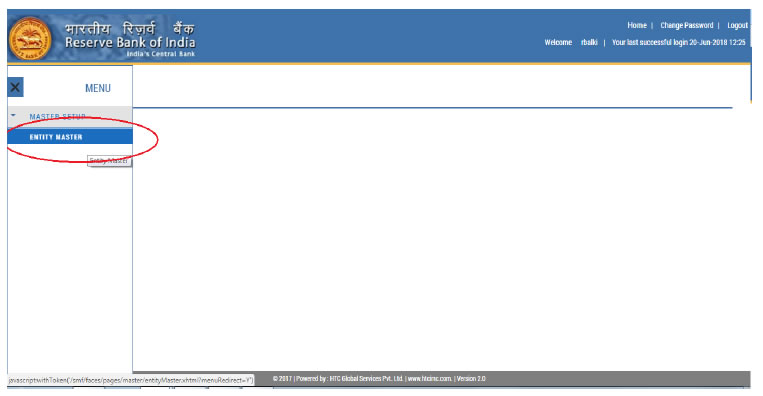Click the rbalki username in header
This screenshot has width=763, height=396.
[589, 42]
